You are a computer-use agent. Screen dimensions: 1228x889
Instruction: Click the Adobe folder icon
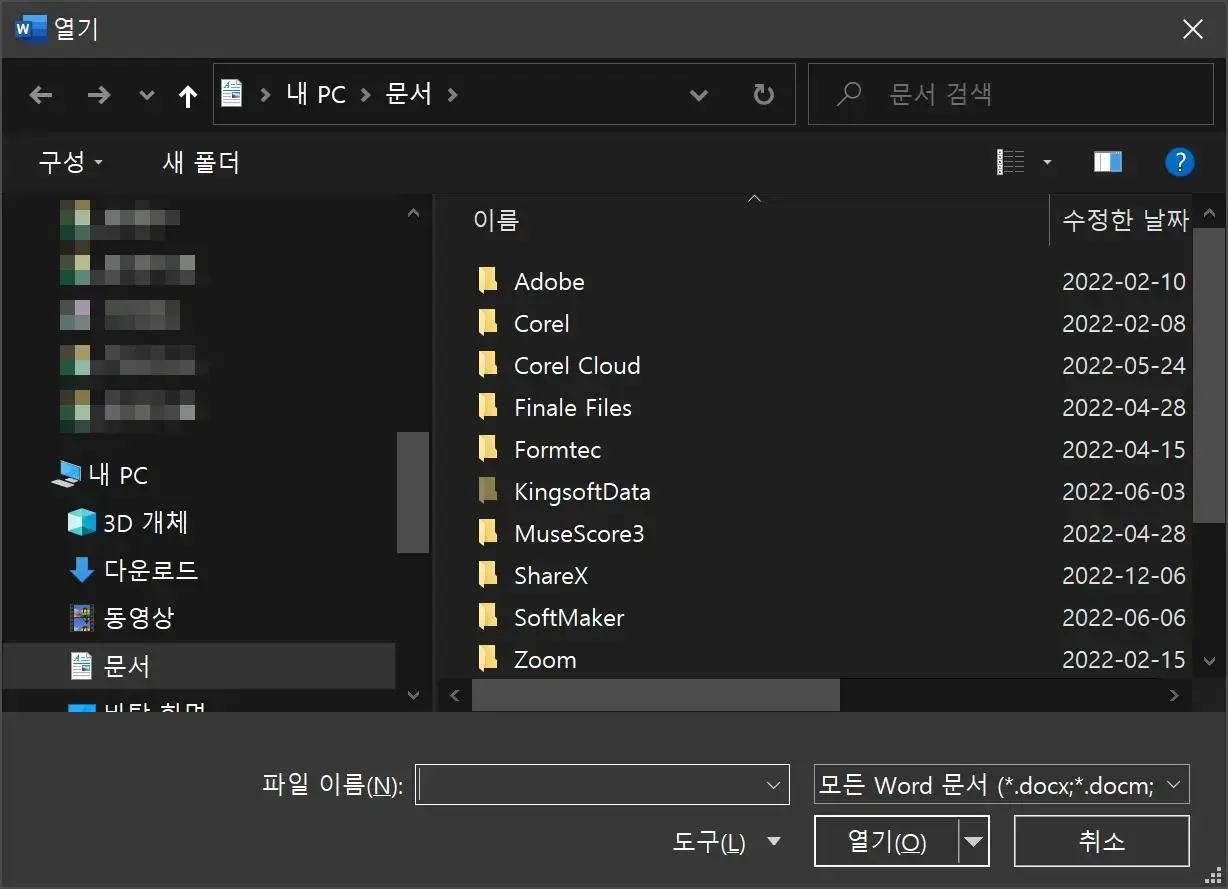(488, 281)
